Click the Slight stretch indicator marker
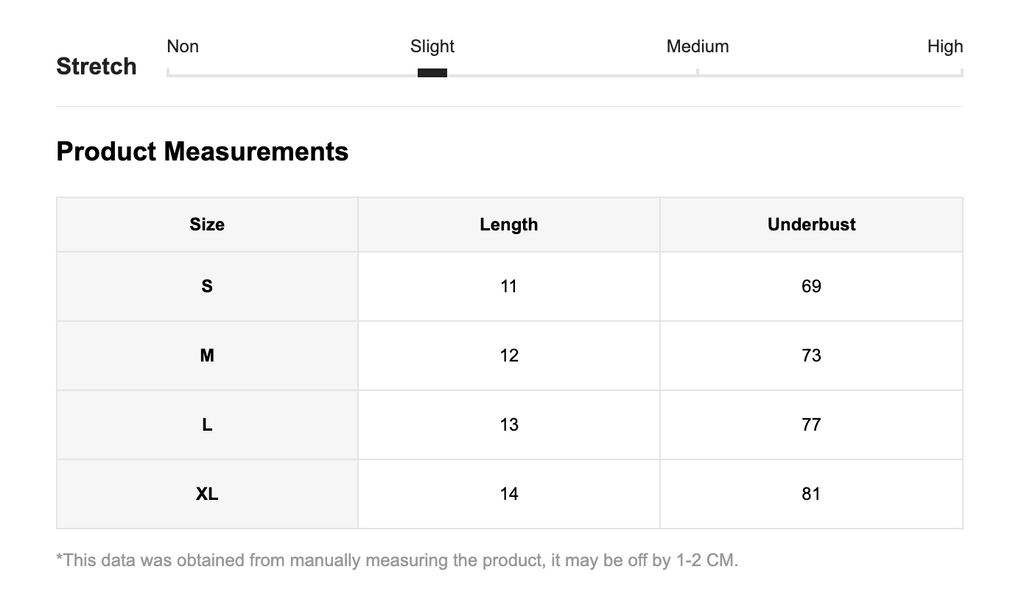 point(432,72)
